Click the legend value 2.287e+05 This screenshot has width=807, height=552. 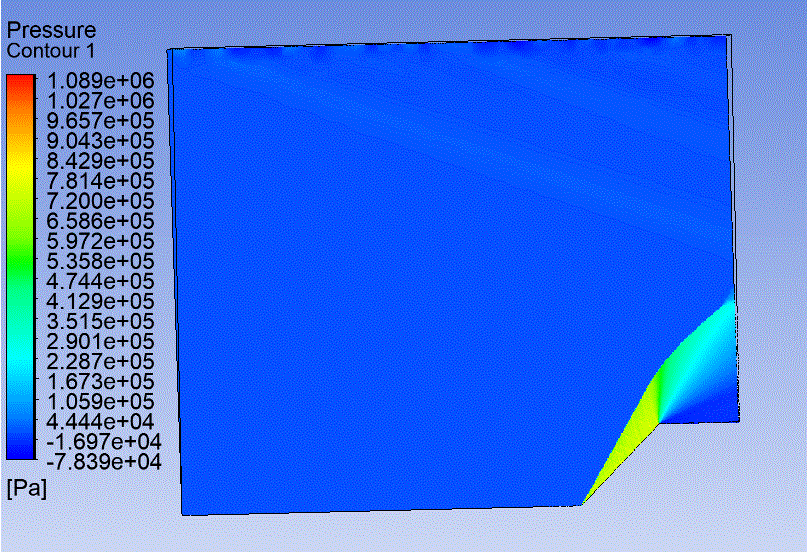100,361
